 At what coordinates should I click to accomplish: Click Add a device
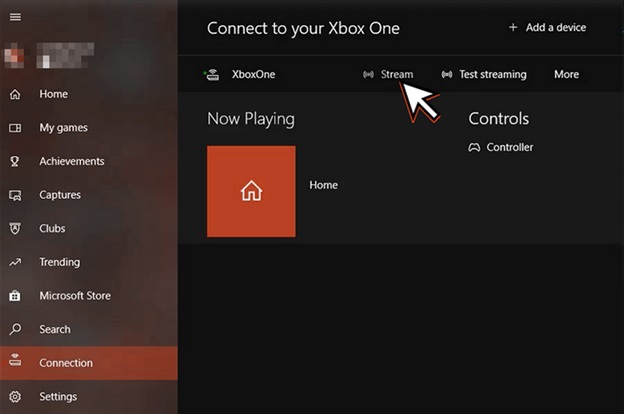point(556,27)
